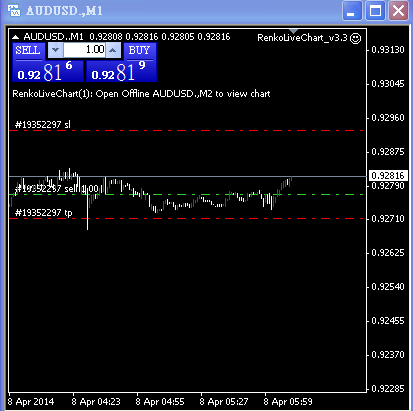Click the current price label 0.92816

point(388,175)
